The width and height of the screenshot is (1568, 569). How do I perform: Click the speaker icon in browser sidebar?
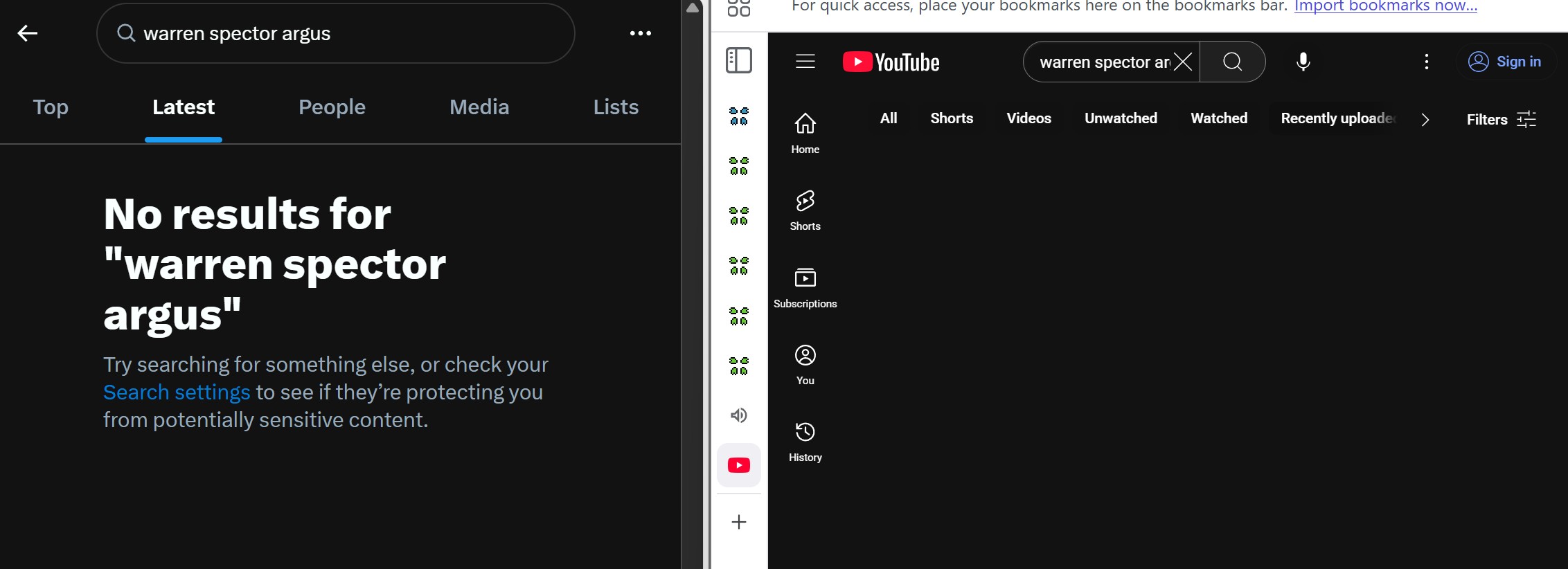(739, 415)
